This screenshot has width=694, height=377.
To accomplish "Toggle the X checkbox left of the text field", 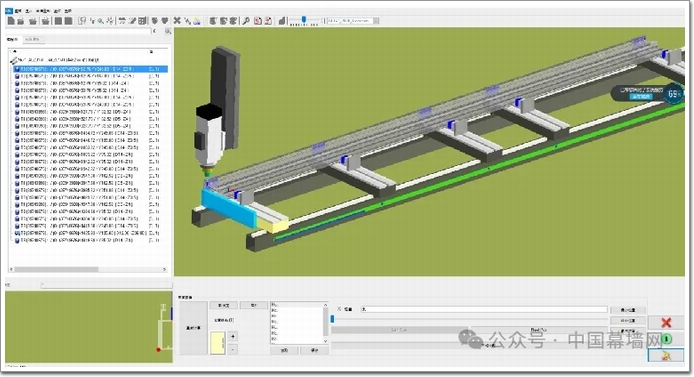I will pyautogui.click(x=339, y=309).
